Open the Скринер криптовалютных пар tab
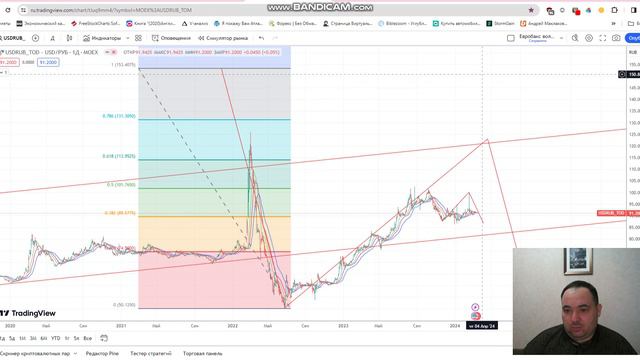Screen dimensions: 640x360 (x=34, y=353)
